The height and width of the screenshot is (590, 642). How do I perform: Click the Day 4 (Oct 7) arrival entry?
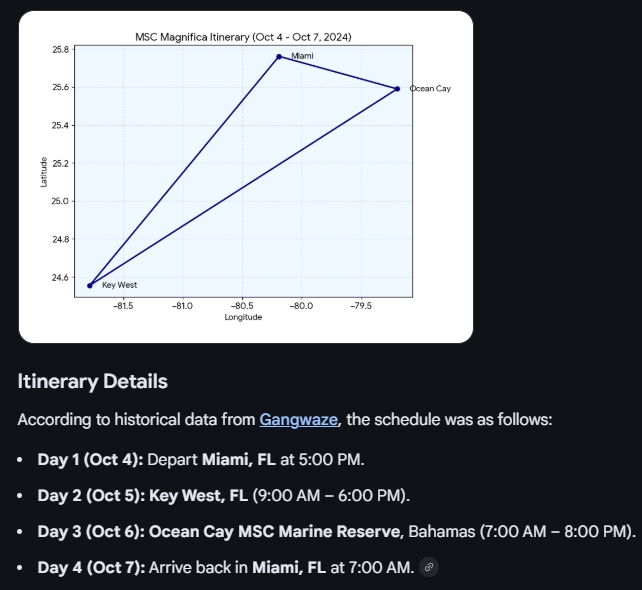[225, 568]
